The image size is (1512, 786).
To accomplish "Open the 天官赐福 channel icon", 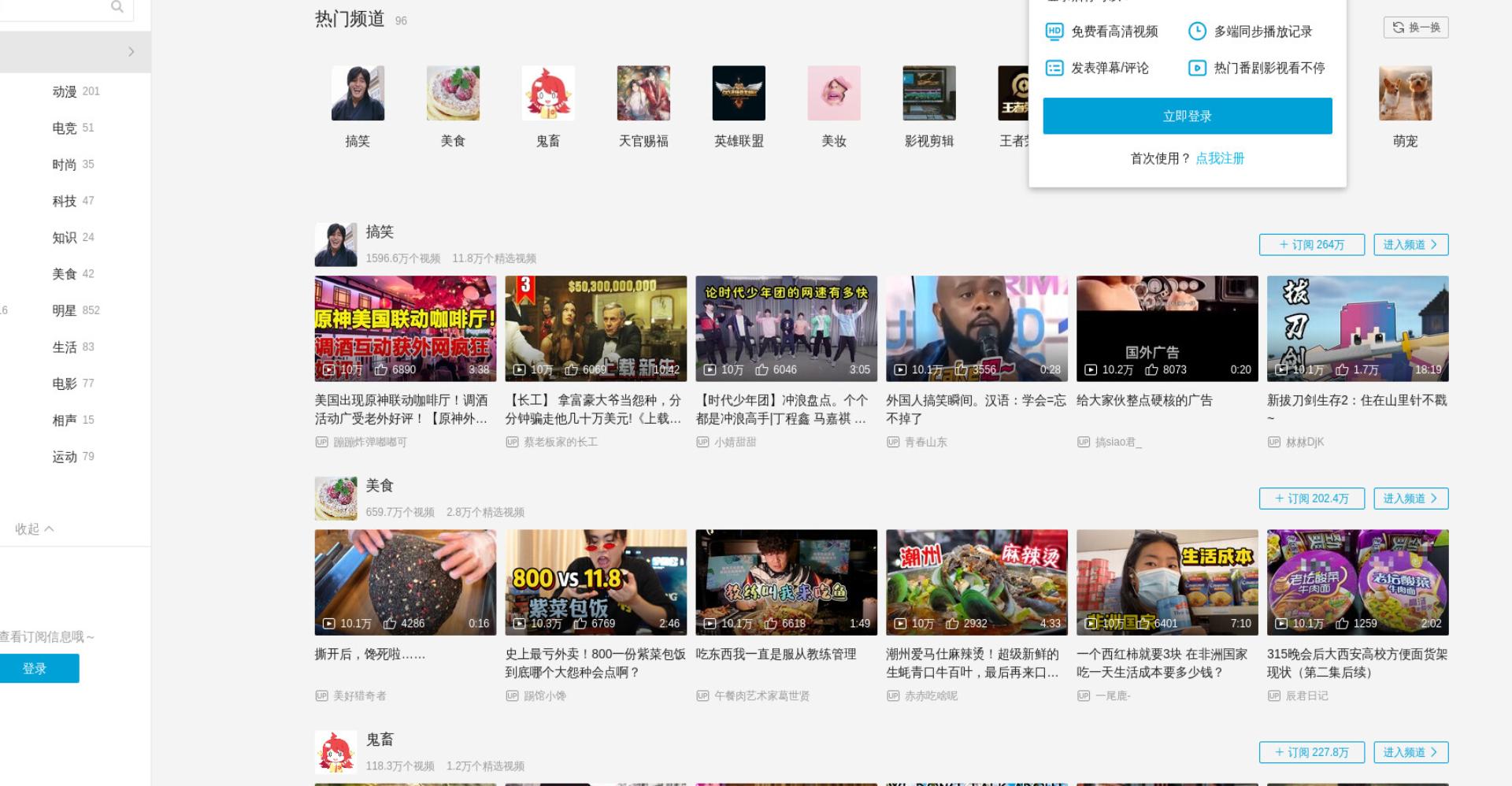I will coord(643,93).
